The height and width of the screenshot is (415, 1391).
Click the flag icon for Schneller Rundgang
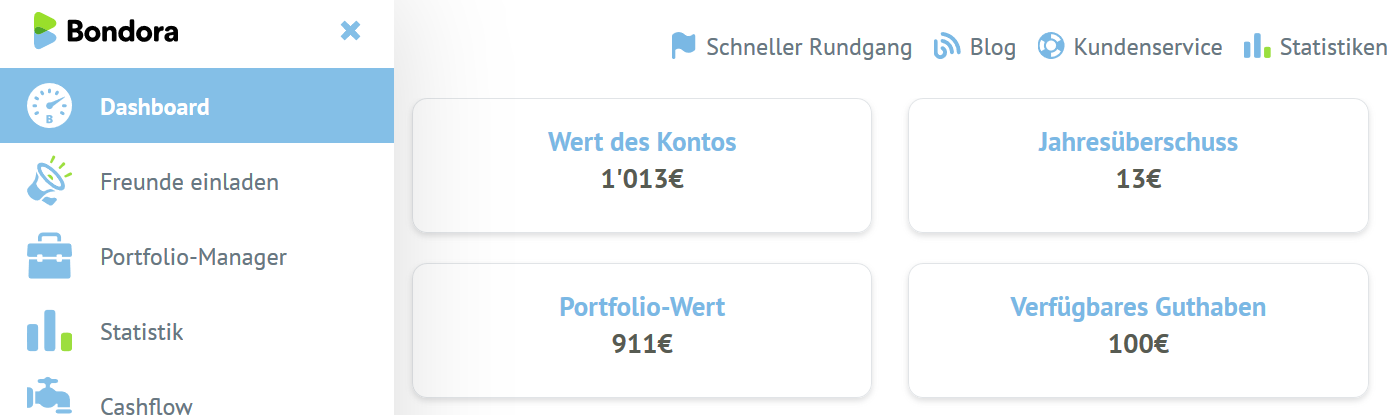pos(683,46)
